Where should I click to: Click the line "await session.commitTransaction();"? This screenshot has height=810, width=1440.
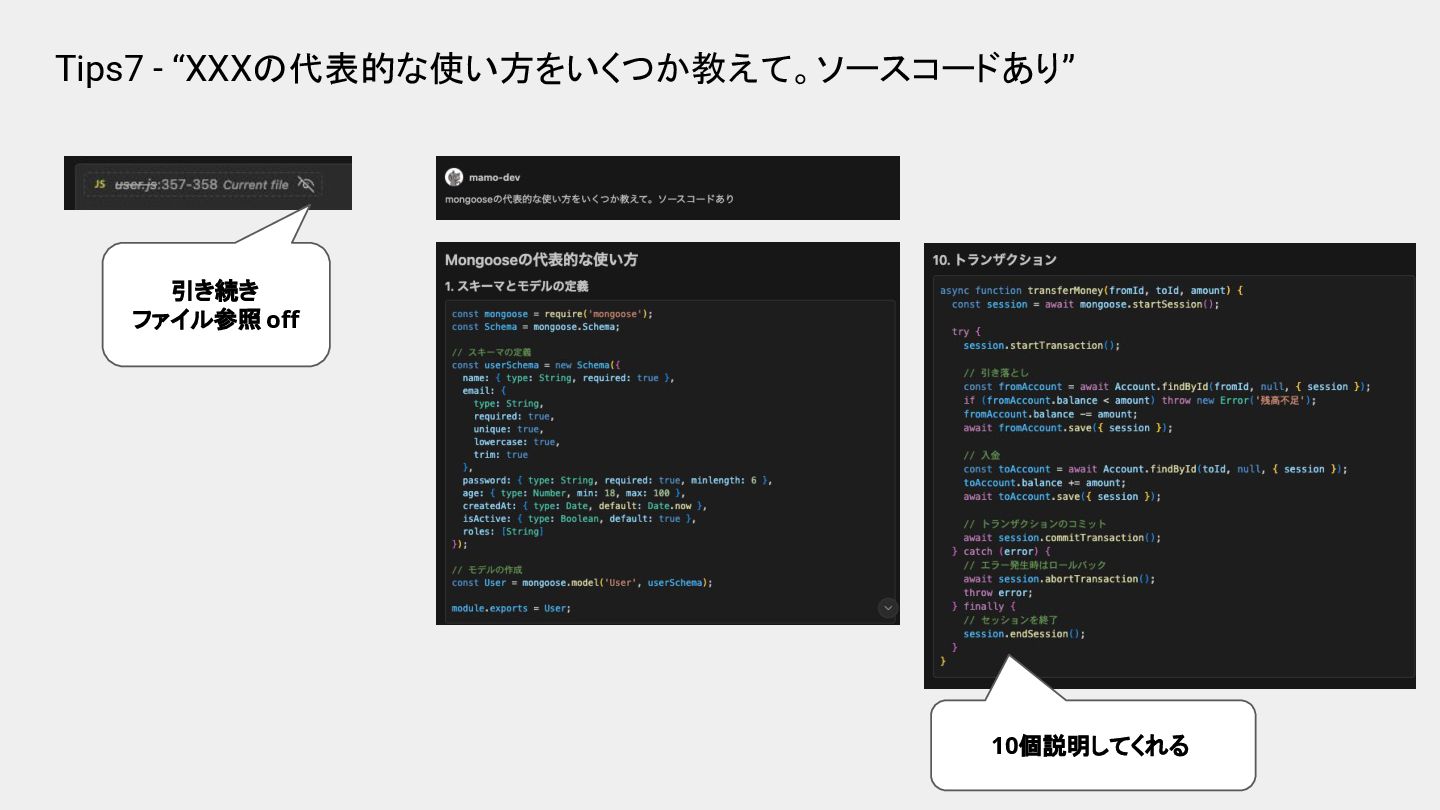1062,538
